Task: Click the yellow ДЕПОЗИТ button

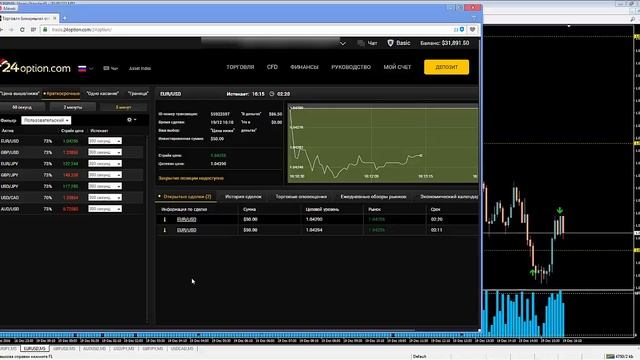Action: click(447, 67)
